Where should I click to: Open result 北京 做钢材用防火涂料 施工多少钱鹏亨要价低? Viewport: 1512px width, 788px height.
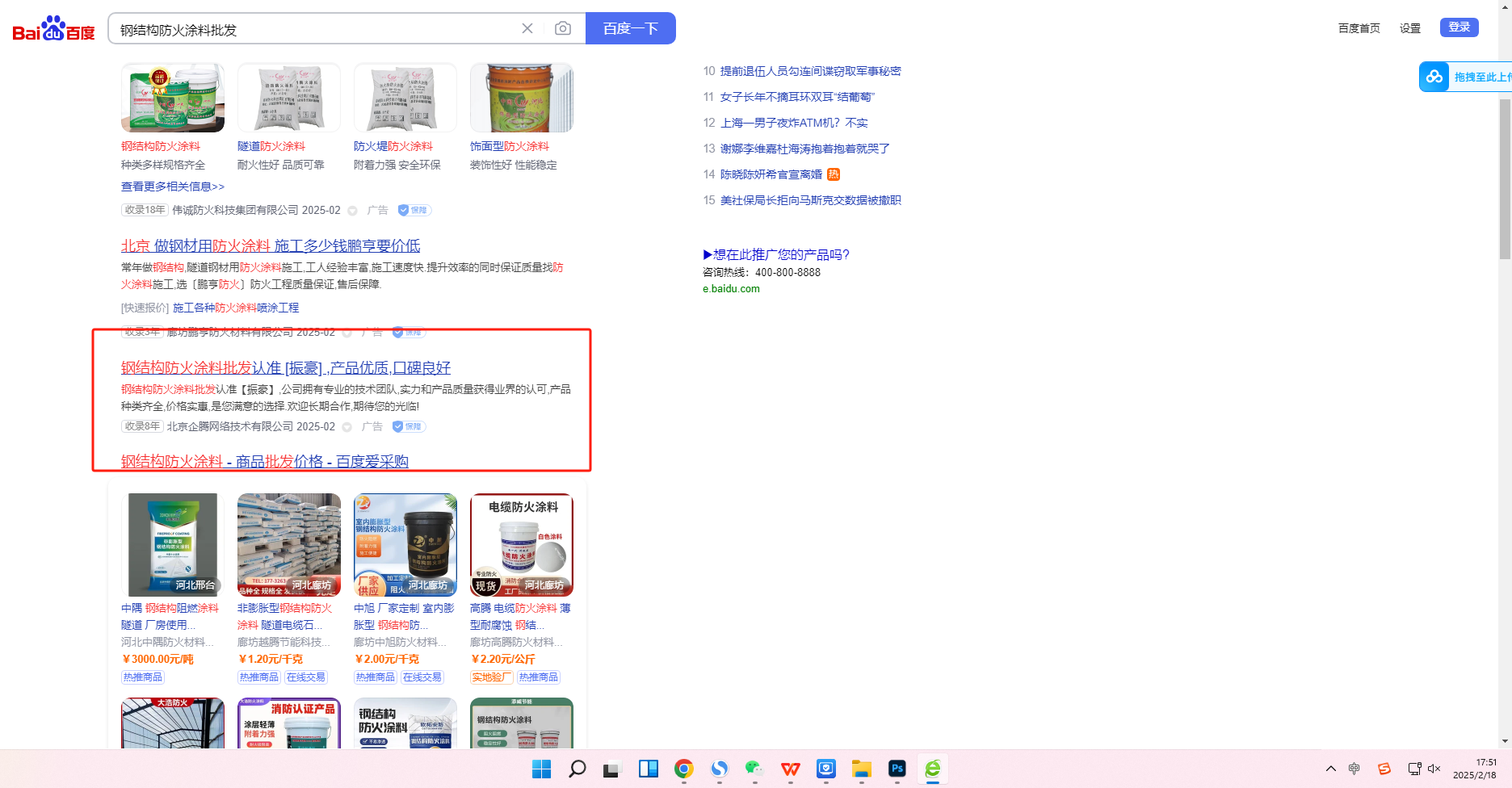(x=271, y=245)
